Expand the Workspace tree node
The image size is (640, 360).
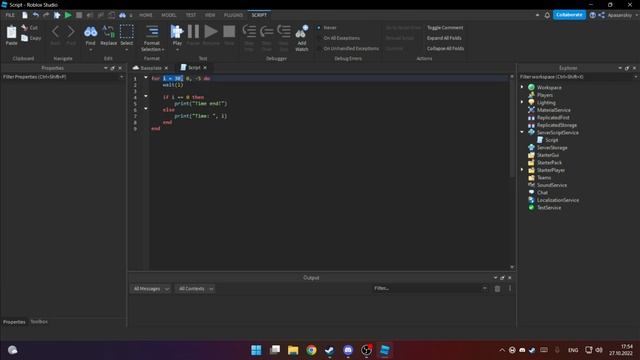click(x=522, y=87)
